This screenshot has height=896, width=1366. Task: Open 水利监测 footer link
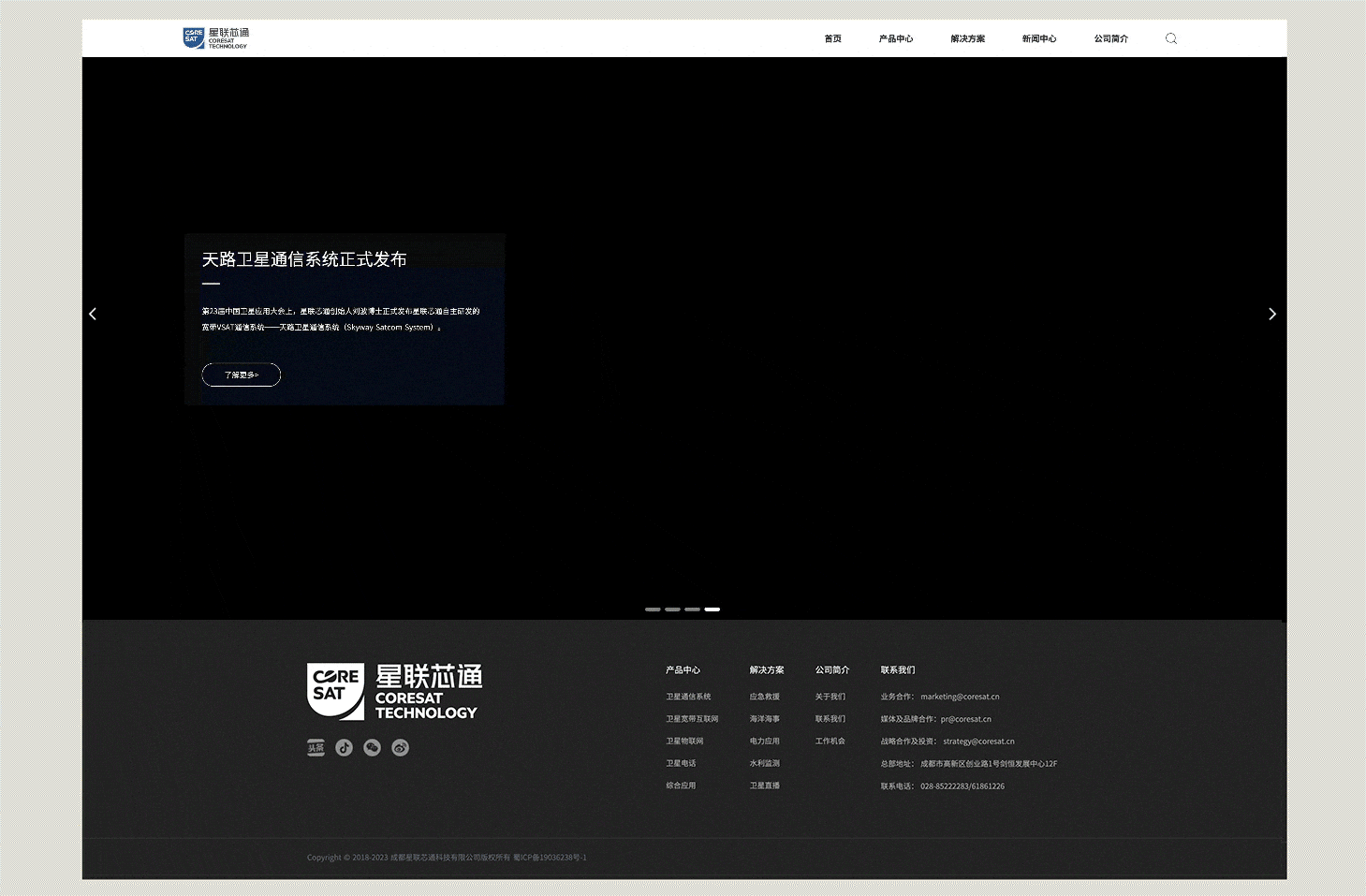pyautogui.click(x=764, y=763)
